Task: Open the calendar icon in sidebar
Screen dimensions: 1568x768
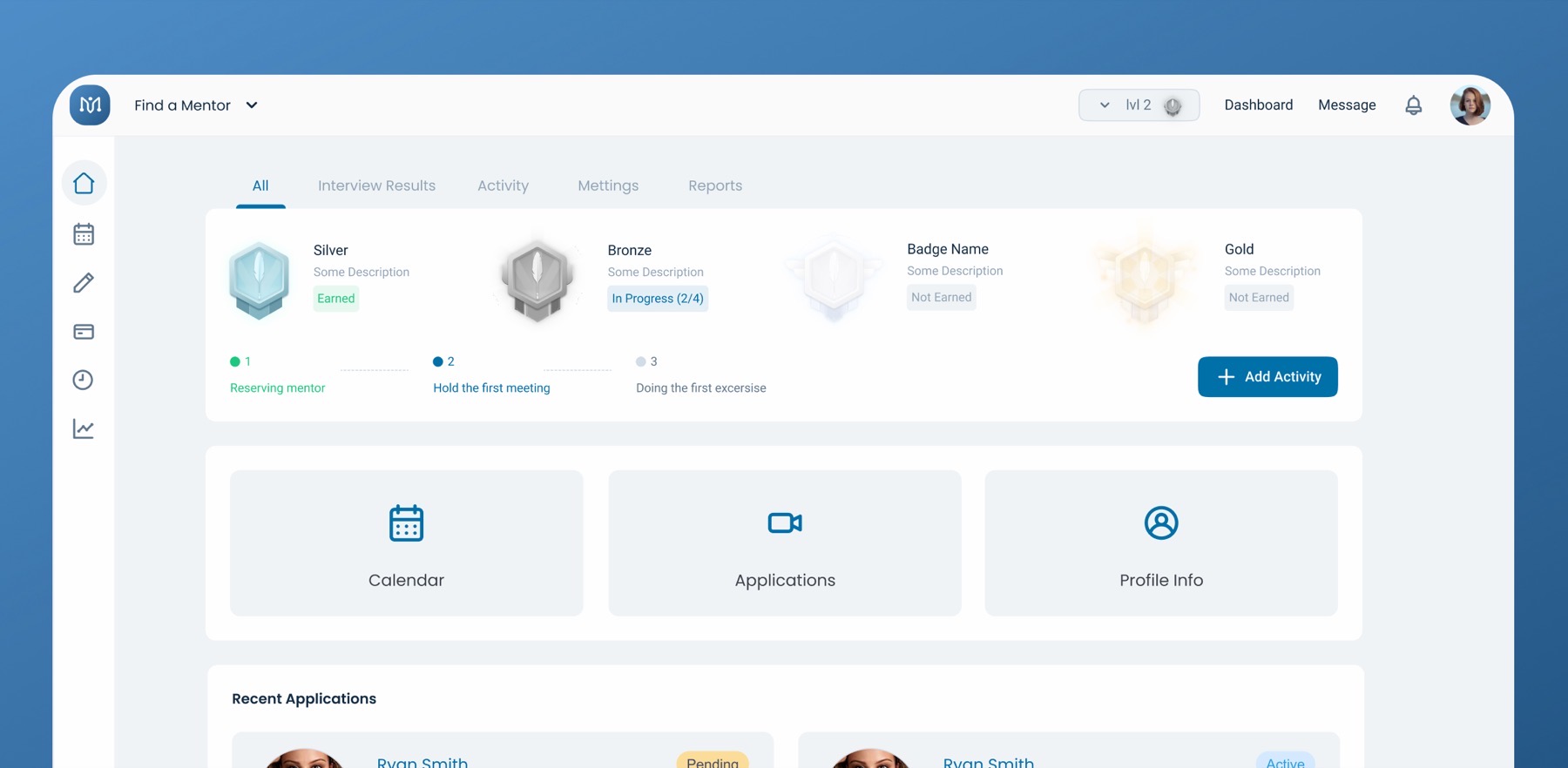Action: (x=84, y=233)
